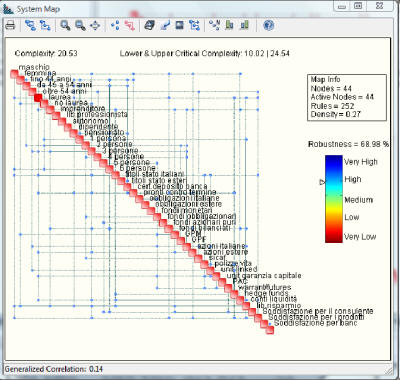Click the 'Map Info' heading
The image size is (400, 380).
pos(325,79)
